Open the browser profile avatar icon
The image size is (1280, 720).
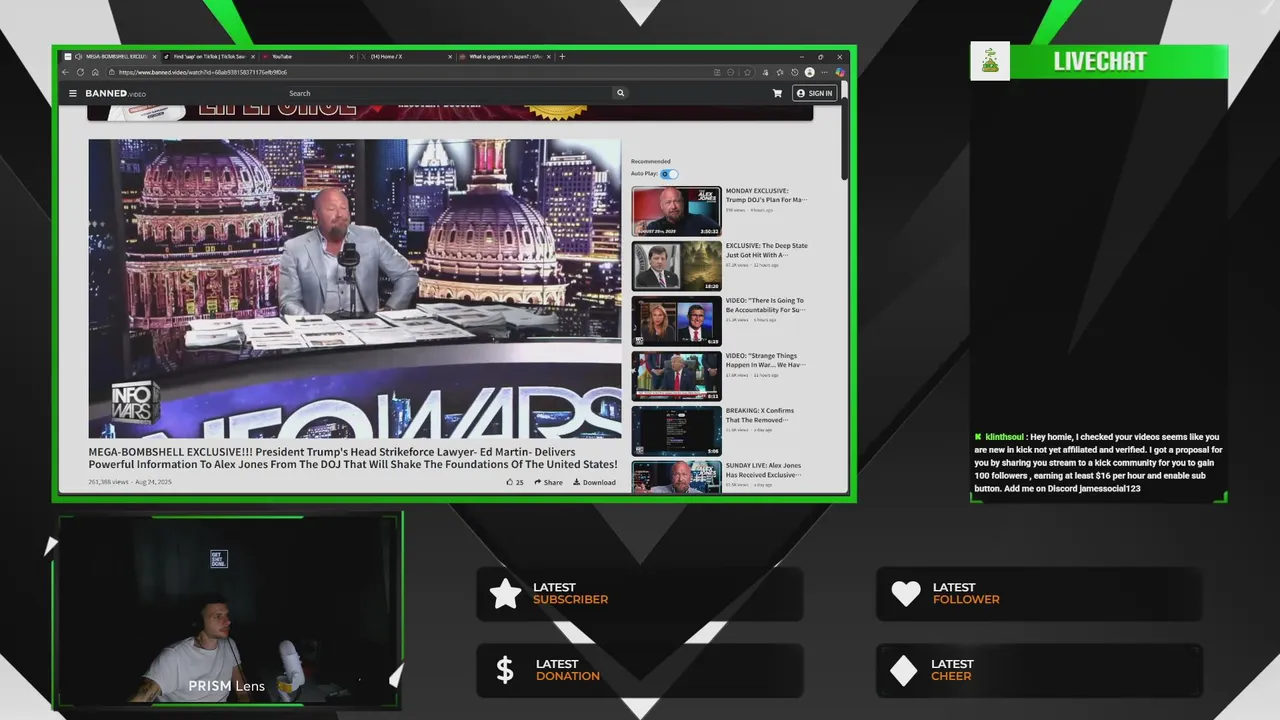[810, 72]
